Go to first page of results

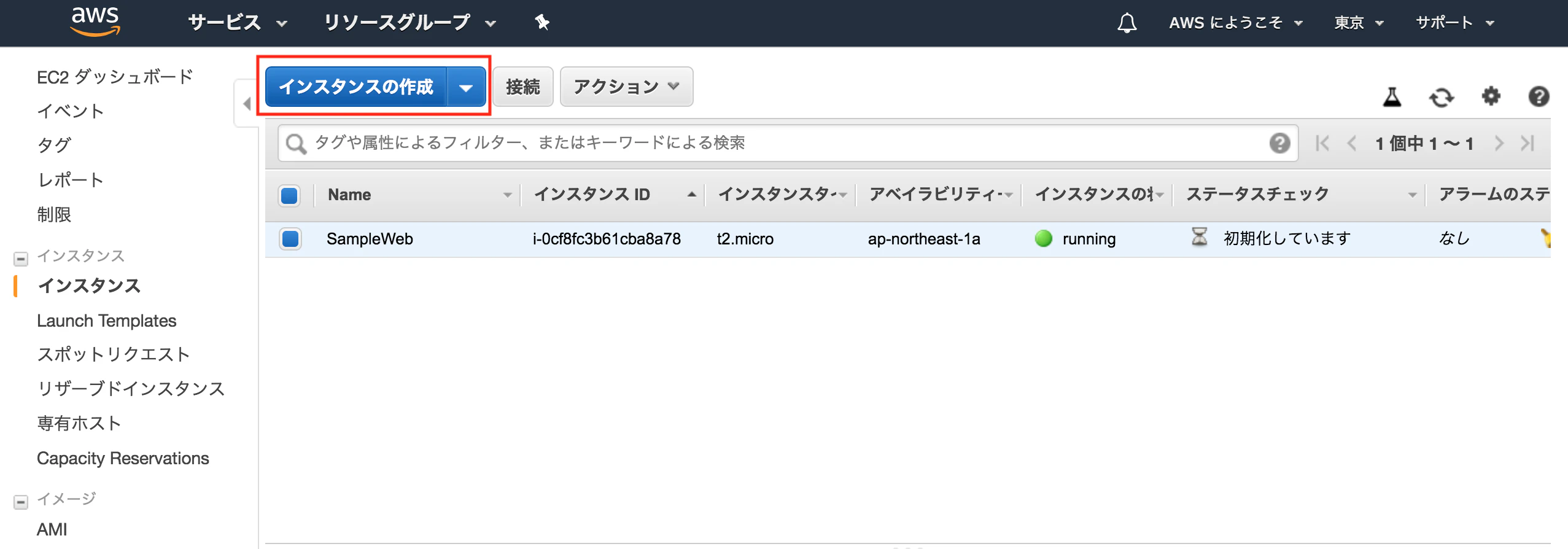coord(1322,143)
